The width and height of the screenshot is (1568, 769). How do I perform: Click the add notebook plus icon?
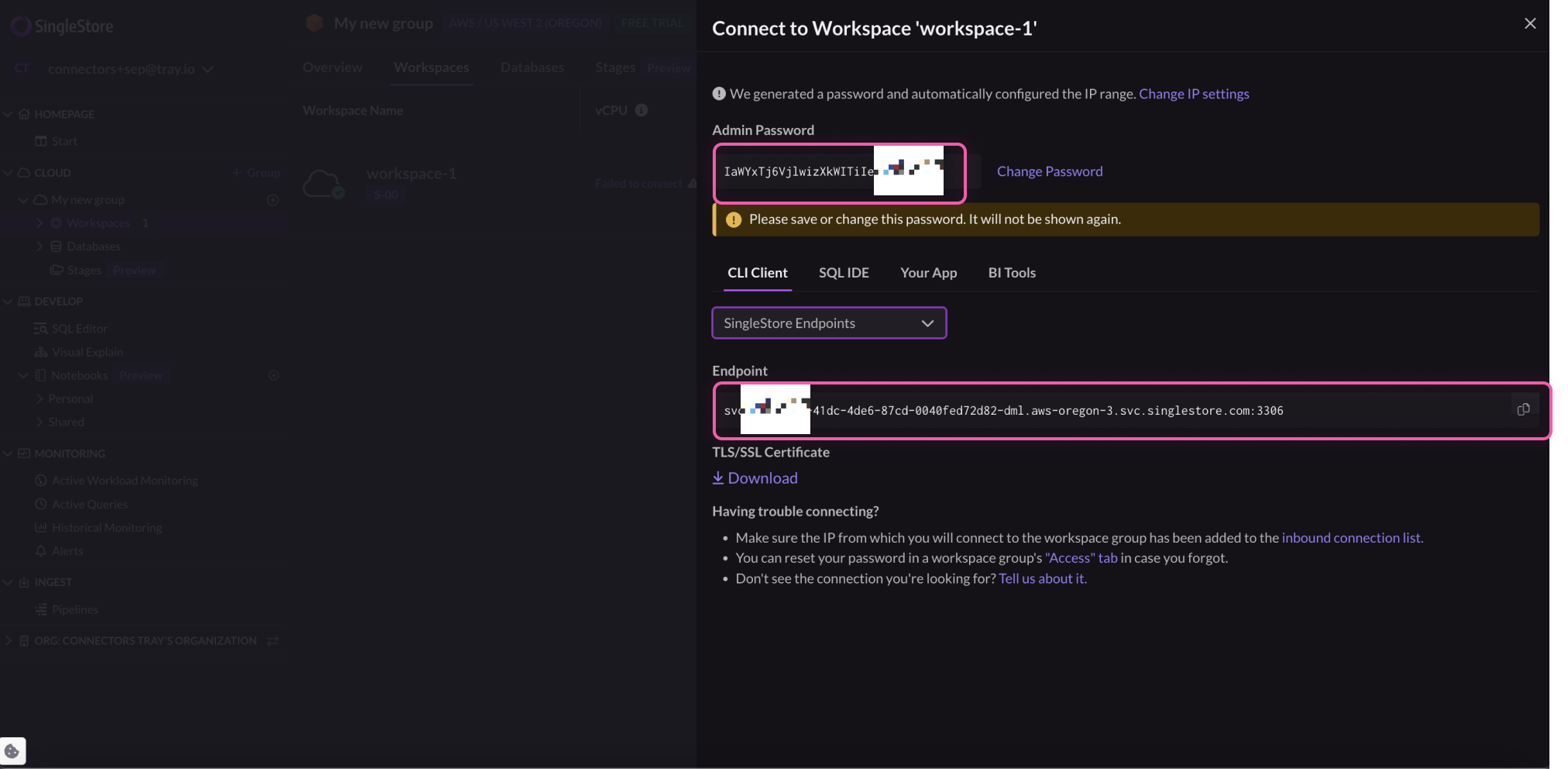pyautogui.click(x=273, y=375)
